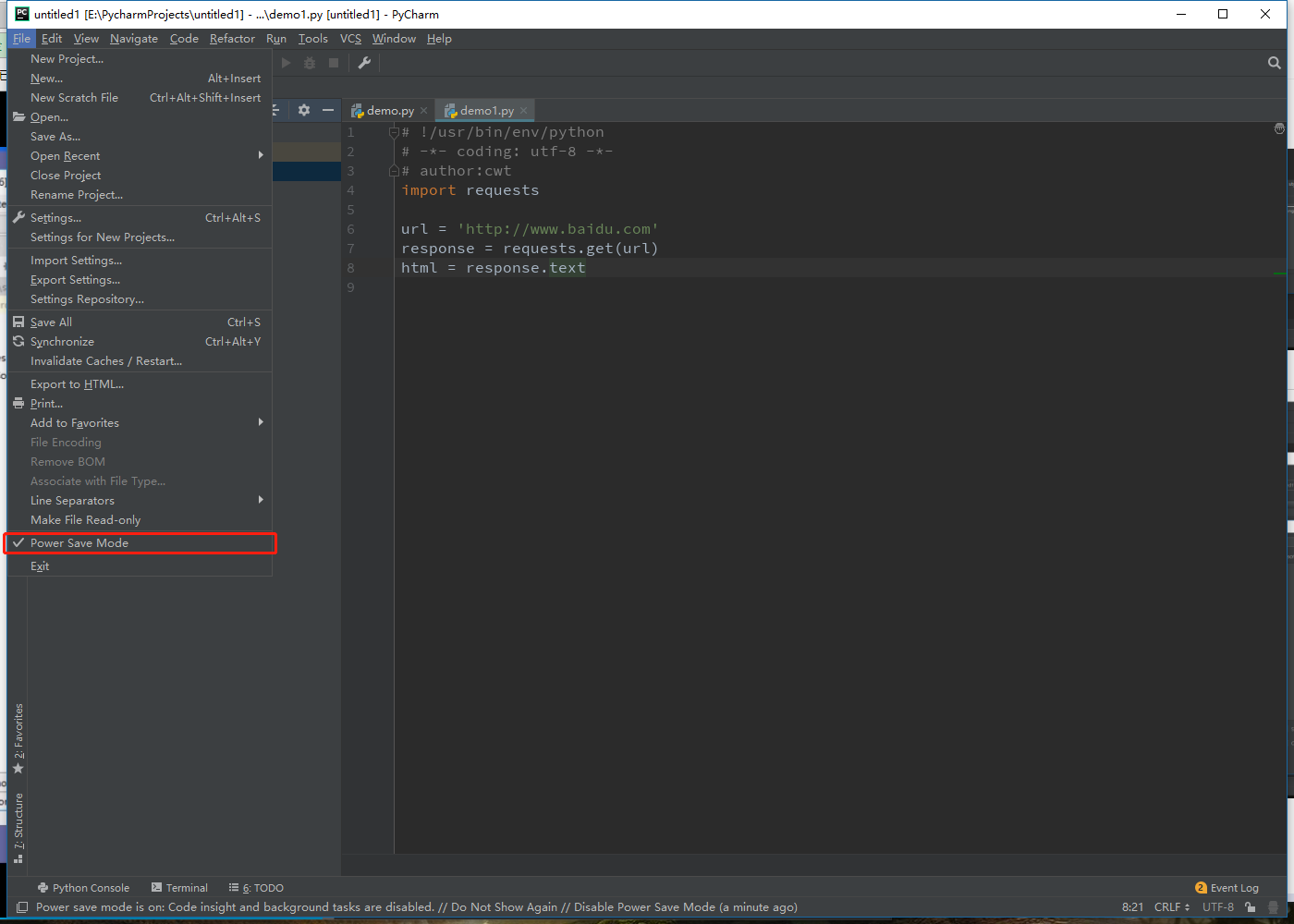Open the Python Console tool window
Screen dimensions: 1294x924
click(x=83, y=888)
